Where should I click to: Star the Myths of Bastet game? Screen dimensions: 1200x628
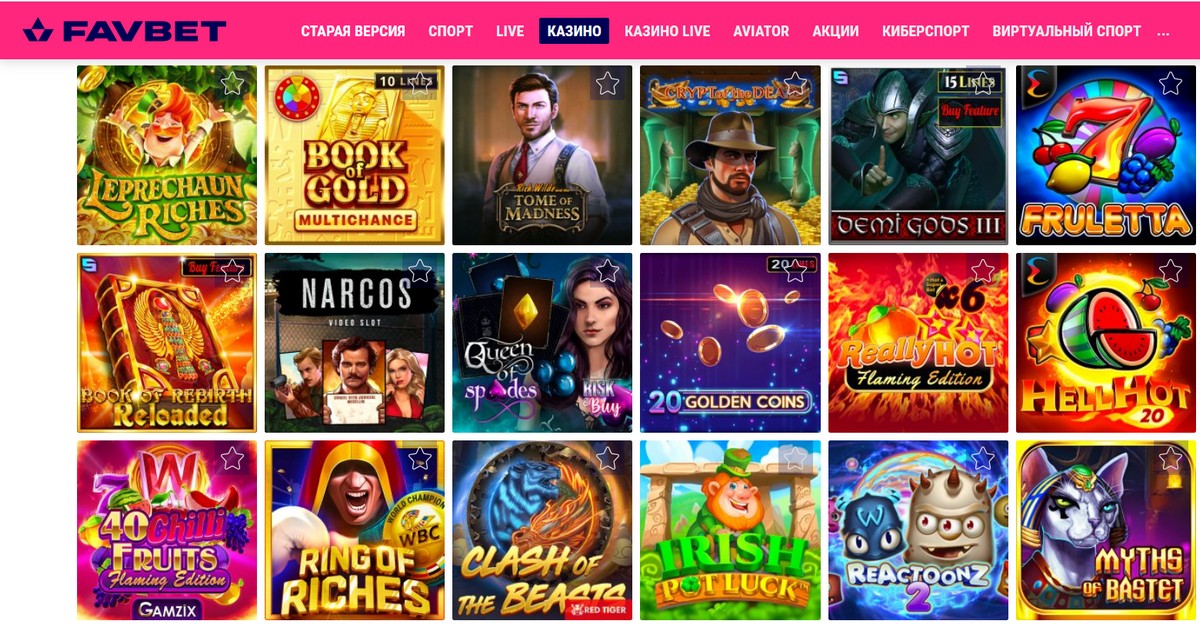click(1171, 458)
